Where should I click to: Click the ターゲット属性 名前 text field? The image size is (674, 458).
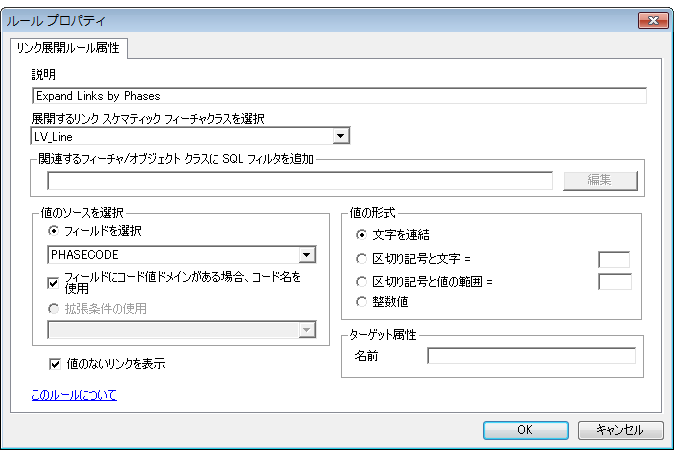[x=530, y=356]
